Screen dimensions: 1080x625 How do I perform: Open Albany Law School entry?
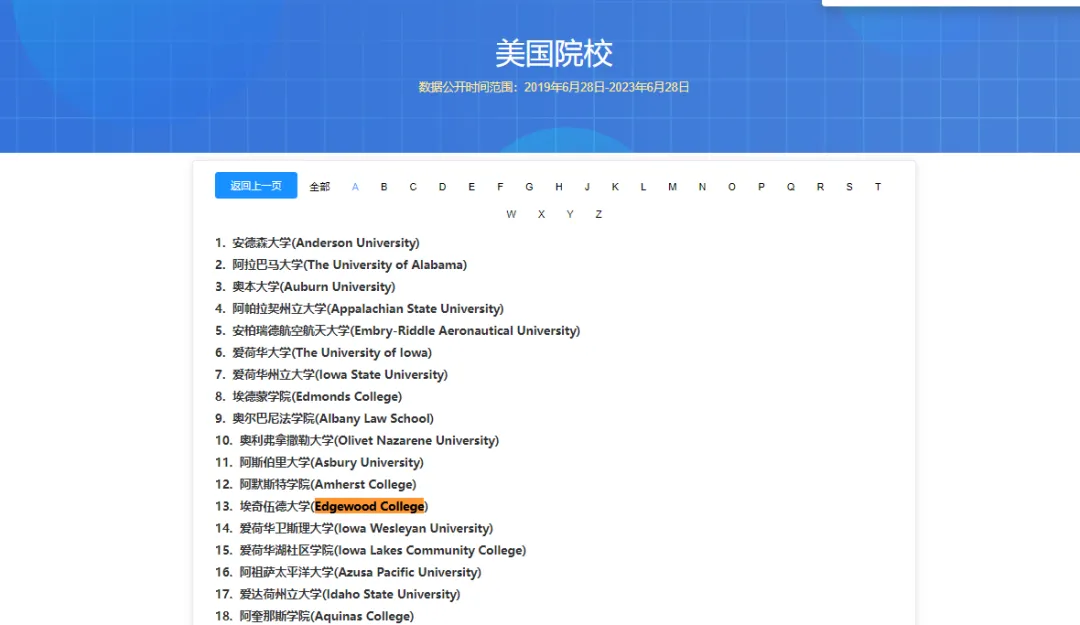tap(333, 419)
